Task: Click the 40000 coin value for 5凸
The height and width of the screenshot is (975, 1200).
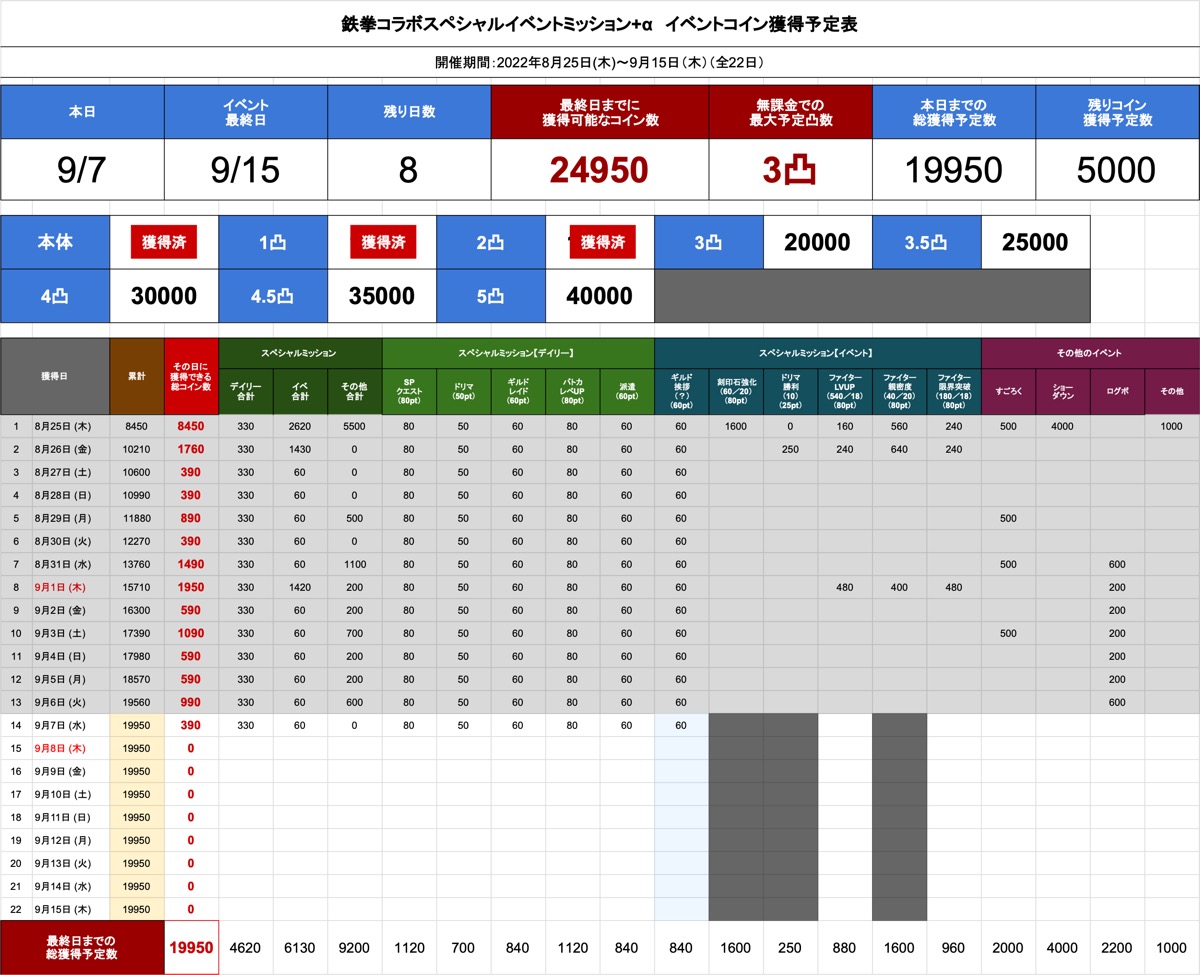Action: [600, 296]
